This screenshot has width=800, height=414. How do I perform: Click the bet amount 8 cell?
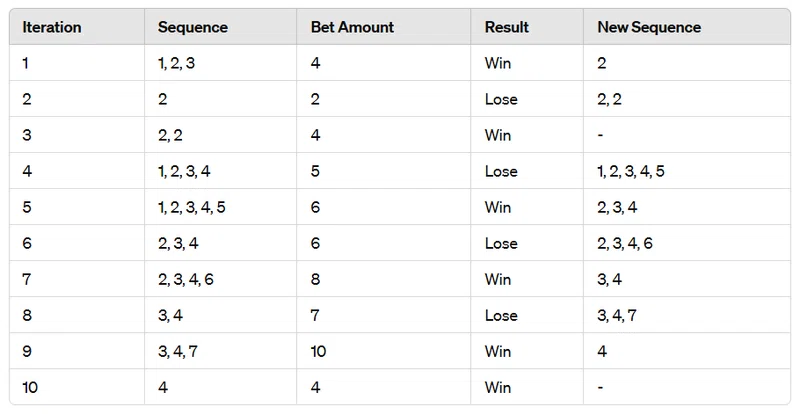click(x=316, y=279)
